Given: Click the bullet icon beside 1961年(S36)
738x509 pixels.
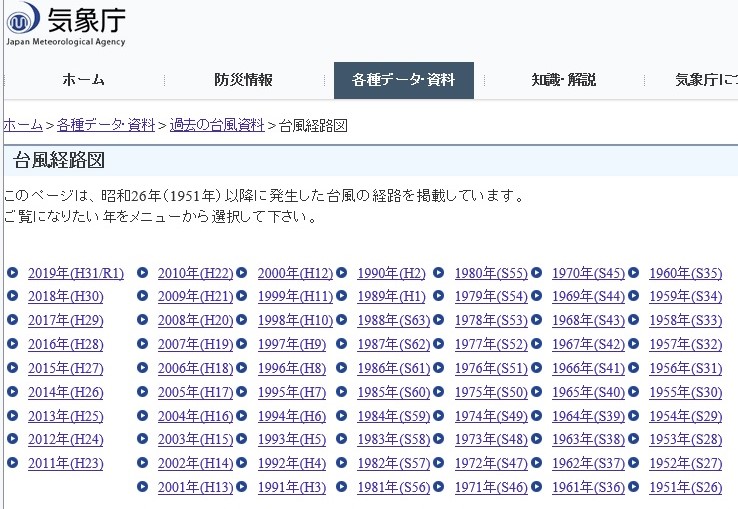Looking at the screenshot, I should click(537, 487).
